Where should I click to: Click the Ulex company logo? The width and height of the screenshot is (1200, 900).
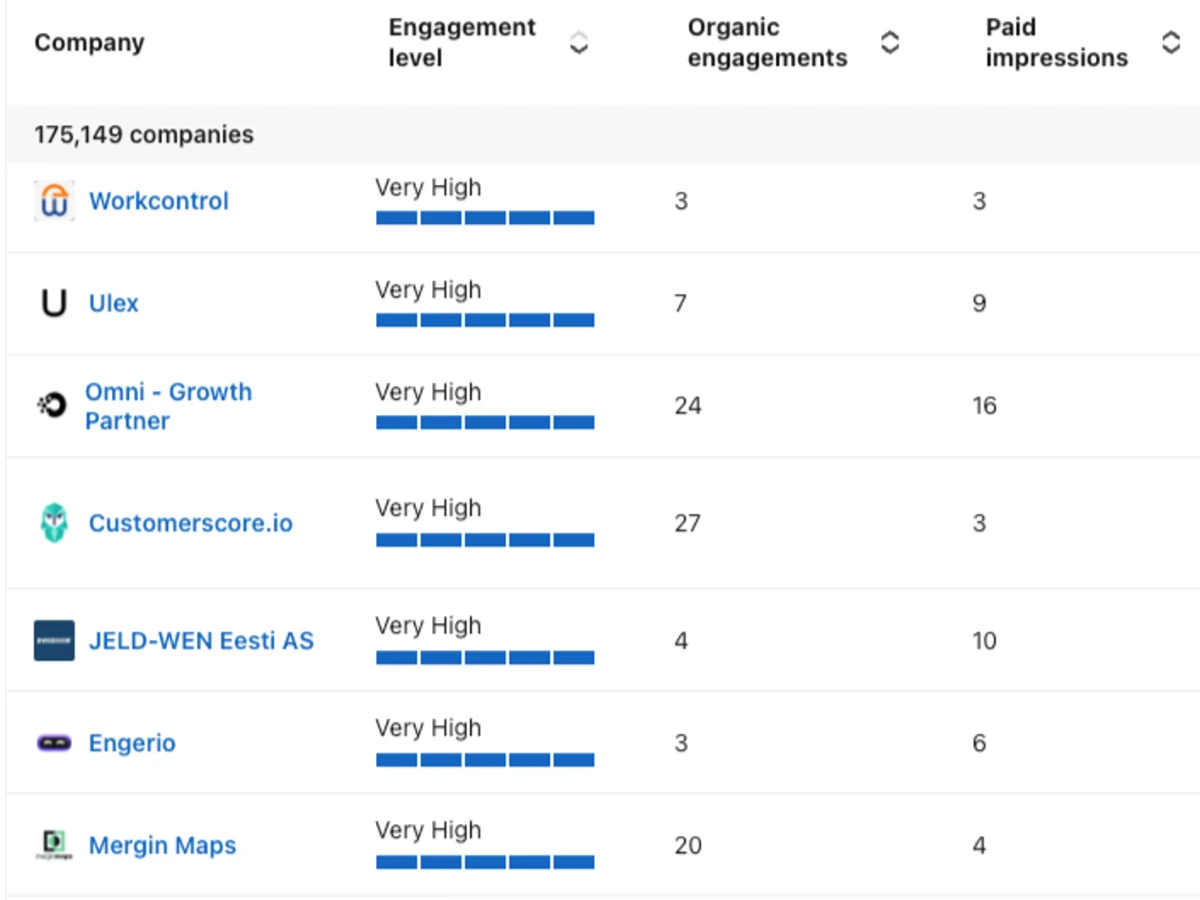point(54,303)
